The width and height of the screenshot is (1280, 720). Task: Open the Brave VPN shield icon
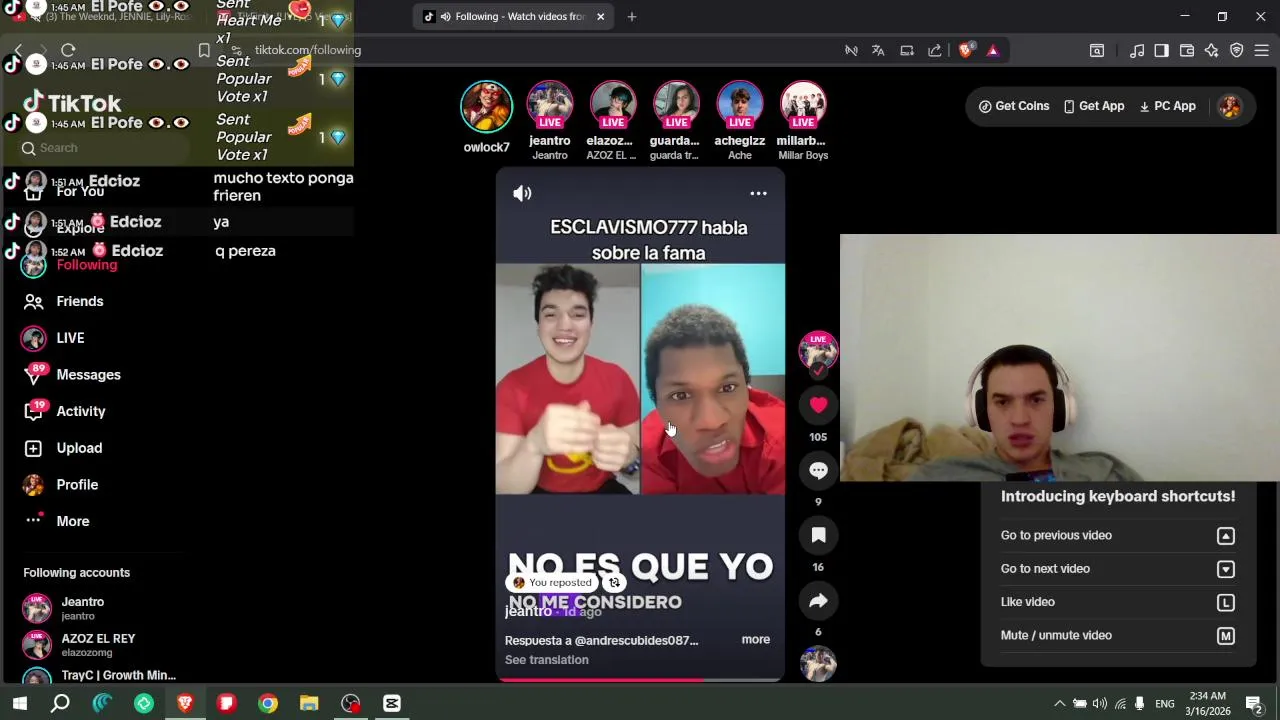point(1237,50)
